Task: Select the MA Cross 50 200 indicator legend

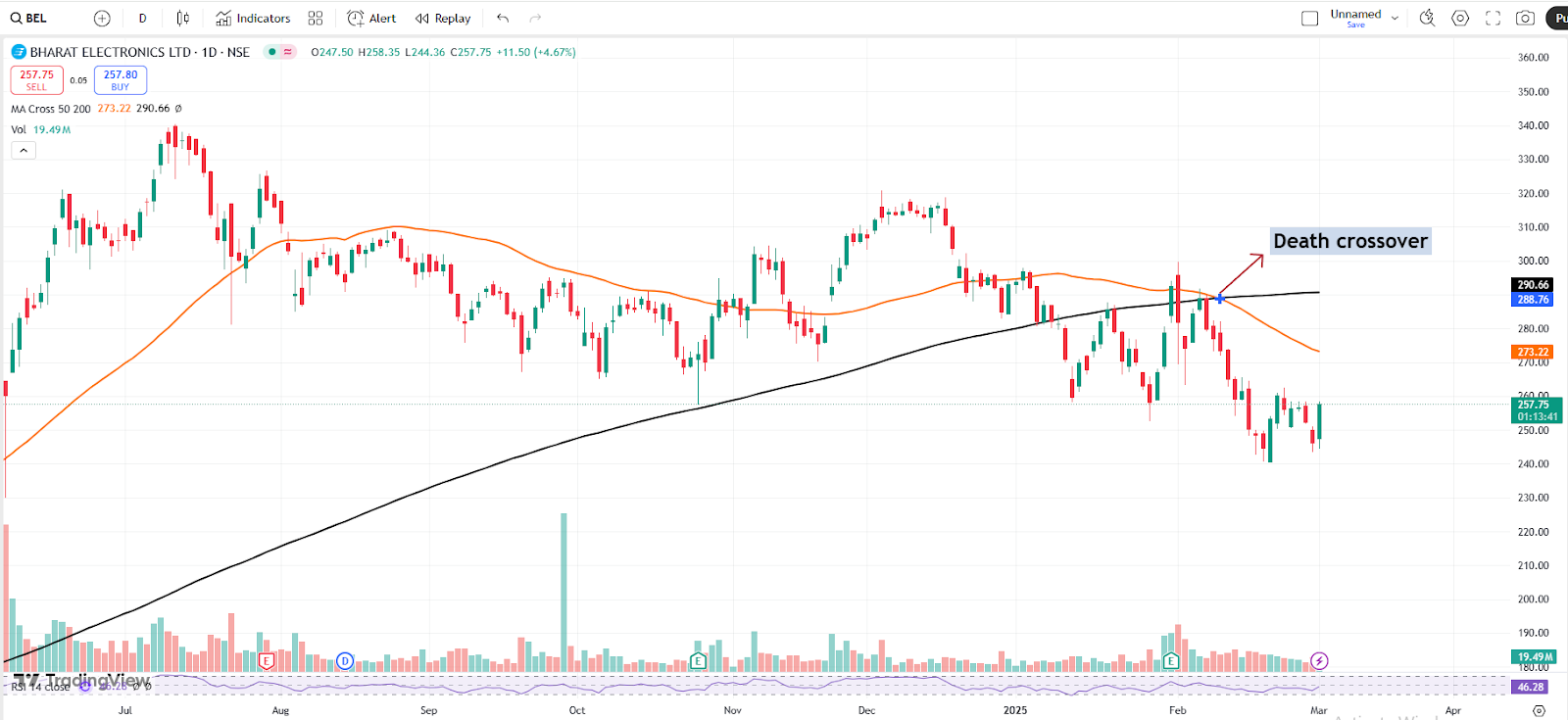Action: (x=51, y=109)
